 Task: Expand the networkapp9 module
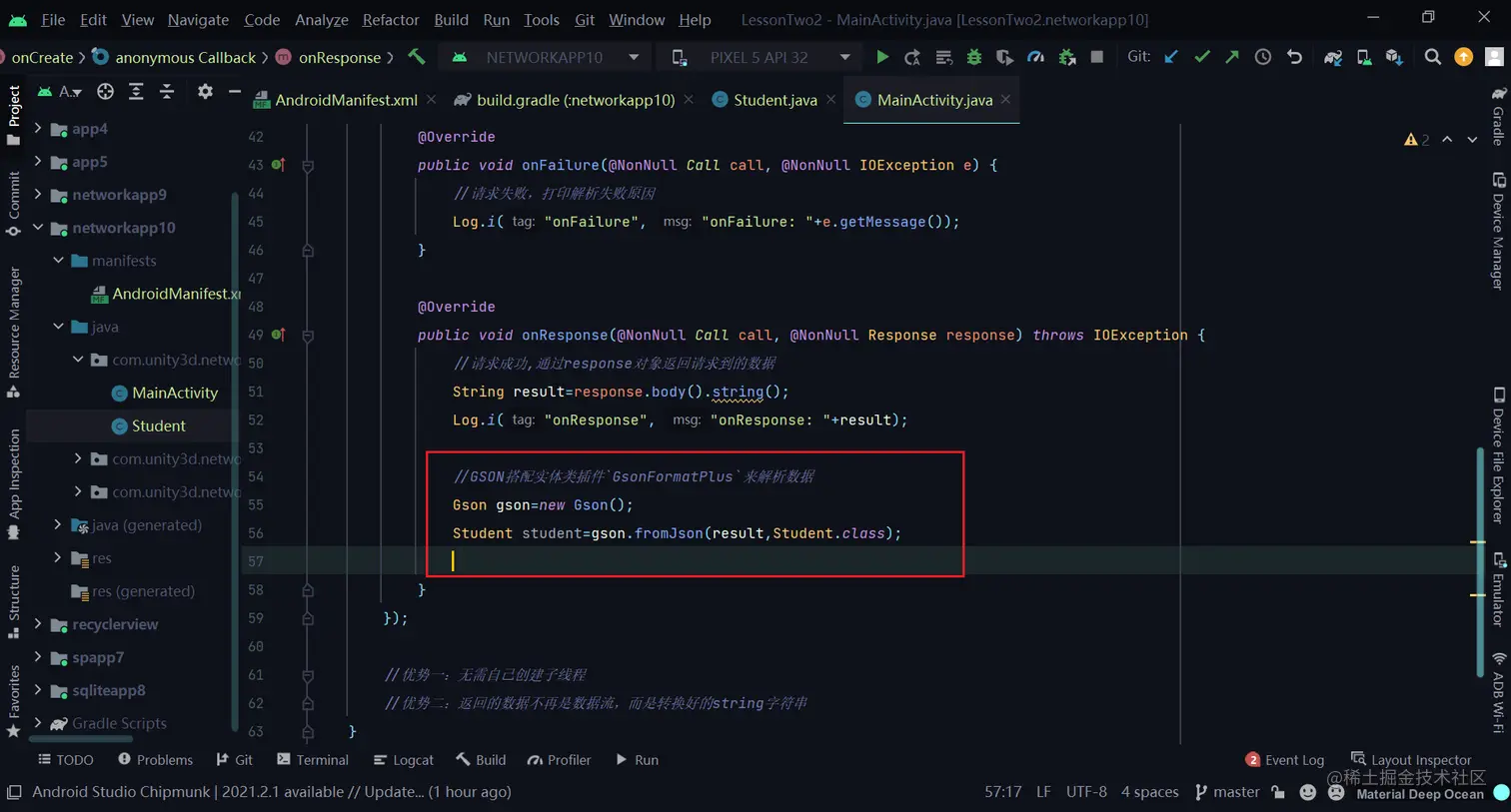[x=38, y=195]
